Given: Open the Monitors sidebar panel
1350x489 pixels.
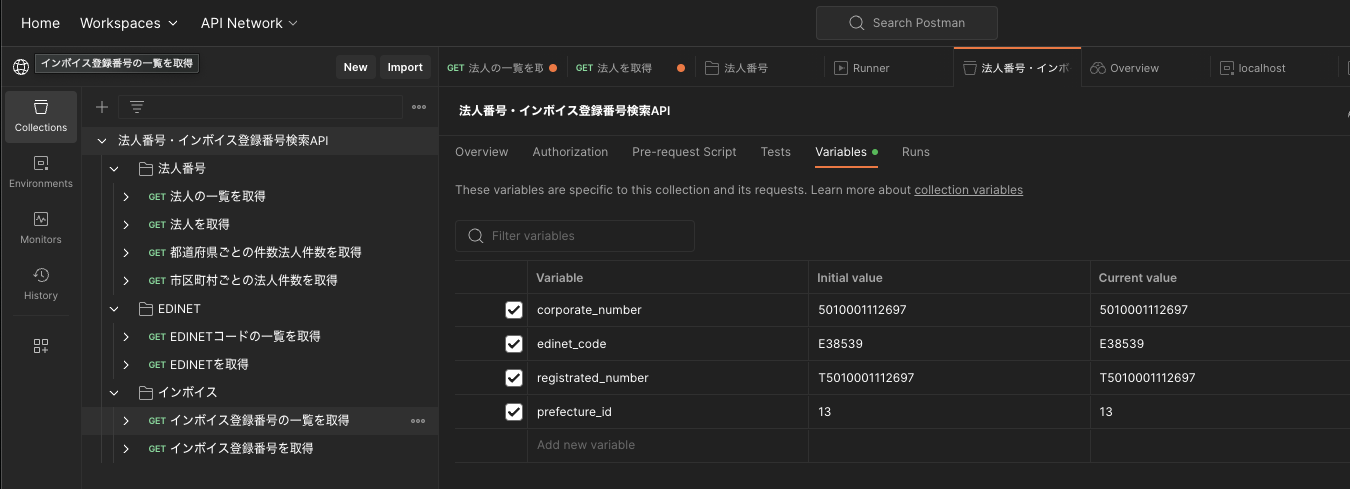Looking at the screenshot, I should coord(41,227).
